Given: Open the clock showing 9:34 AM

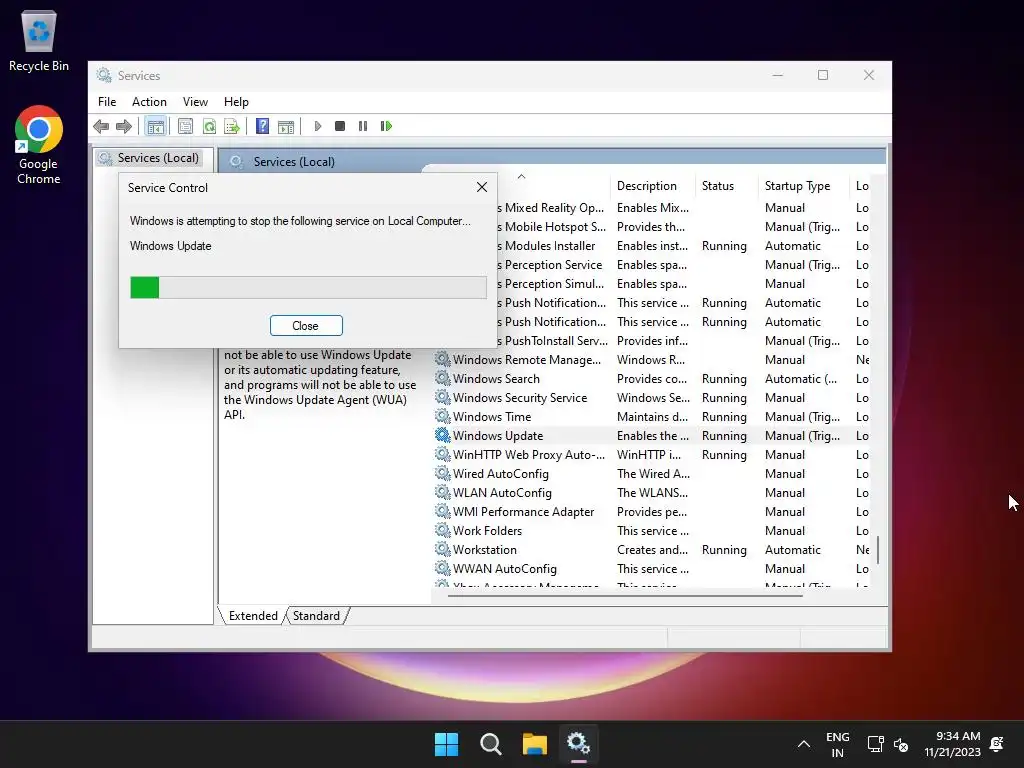Looking at the screenshot, I should (952, 744).
